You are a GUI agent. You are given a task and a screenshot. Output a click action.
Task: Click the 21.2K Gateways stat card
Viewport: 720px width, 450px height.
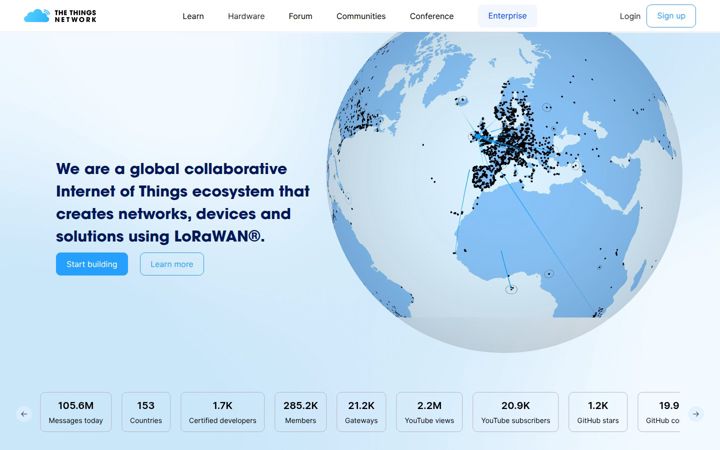pyautogui.click(x=361, y=412)
